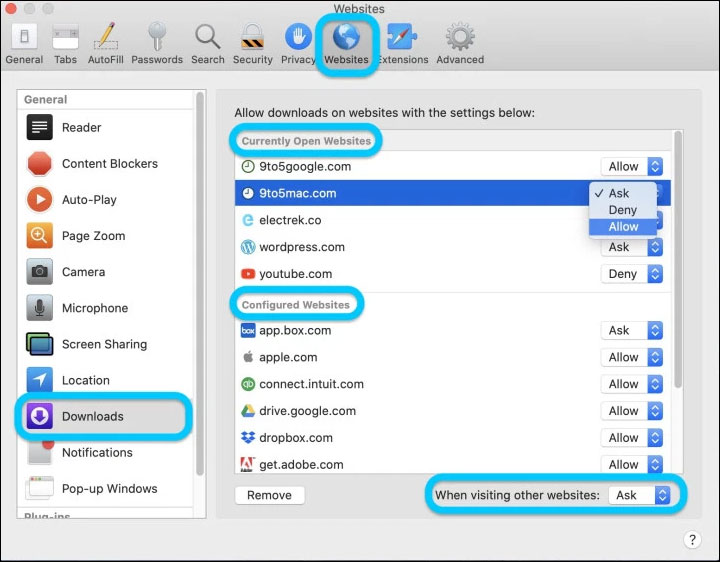Select Downloads in the sidebar
Screen dimensions: 720x562
tap(104, 416)
